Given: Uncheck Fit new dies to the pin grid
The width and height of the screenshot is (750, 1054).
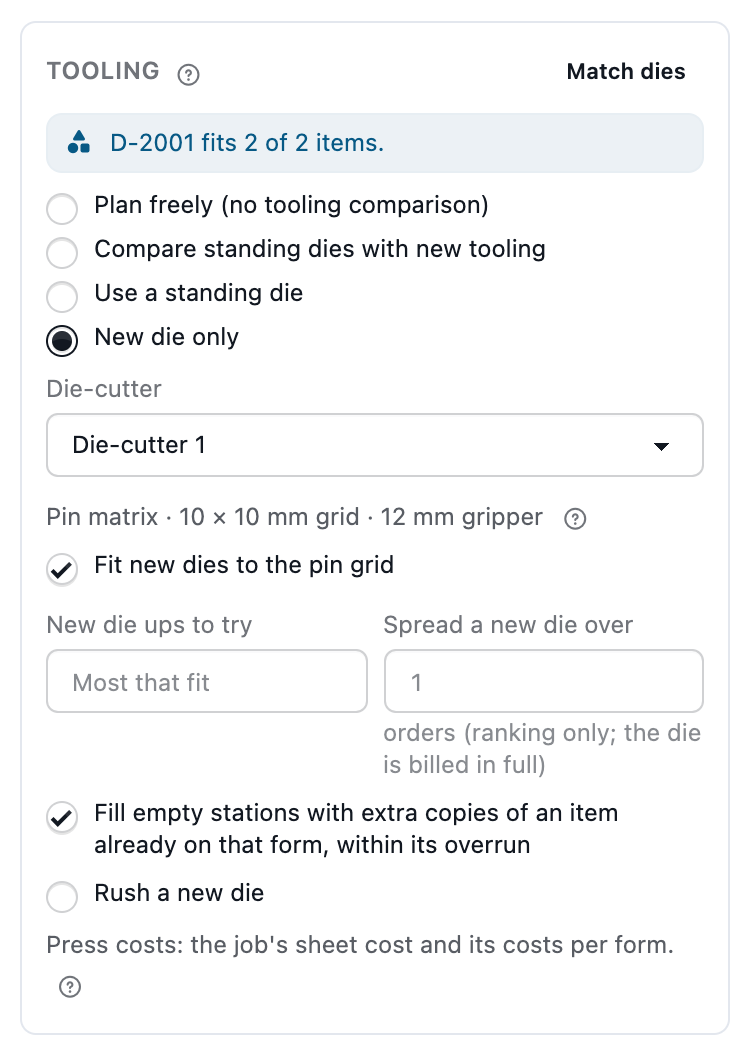Looking at the screenshot, I should click(62, 569).
